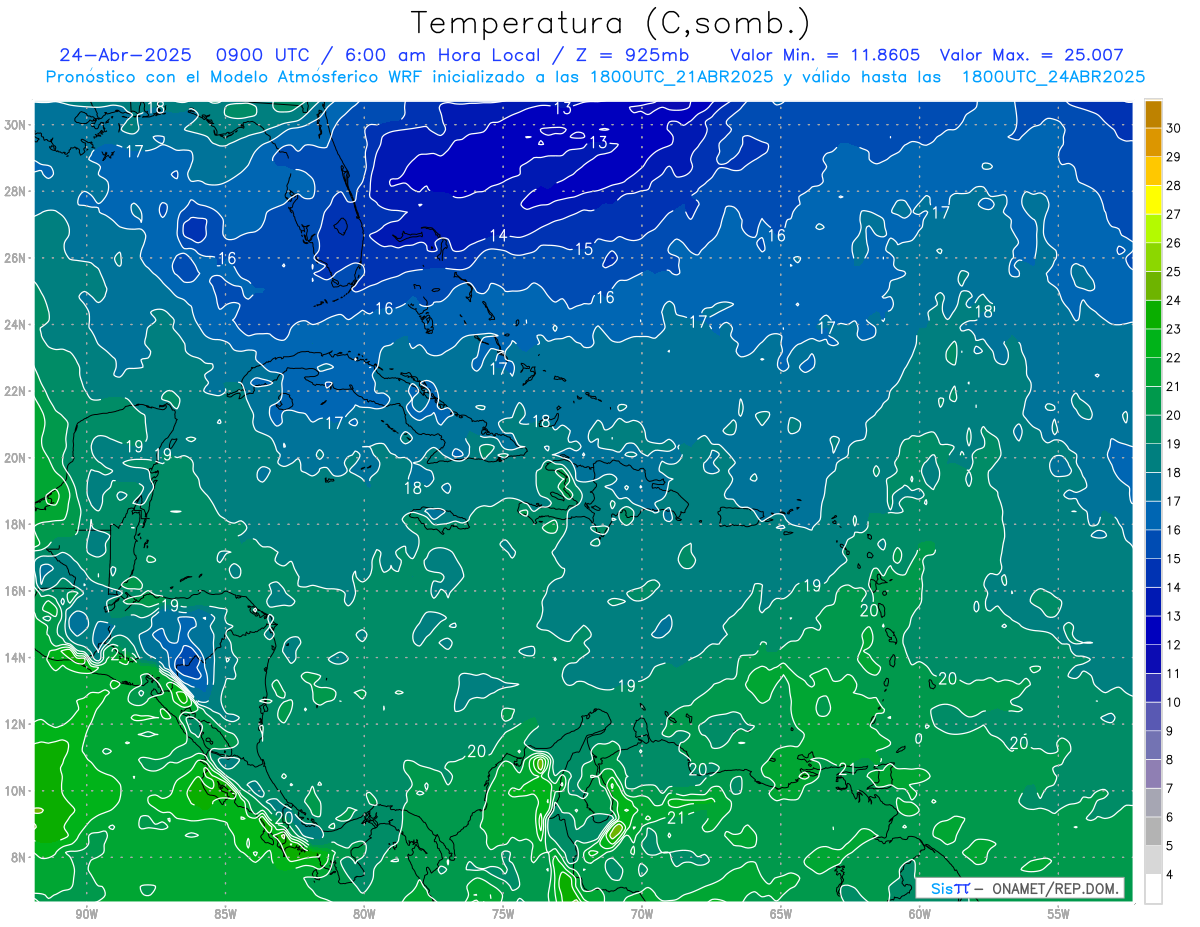This screenshot has height=927, width=1200.
Task: Click the 'Valor Max. = 25.007' text
Action: pyautogui.click(x=1032, y=55)
